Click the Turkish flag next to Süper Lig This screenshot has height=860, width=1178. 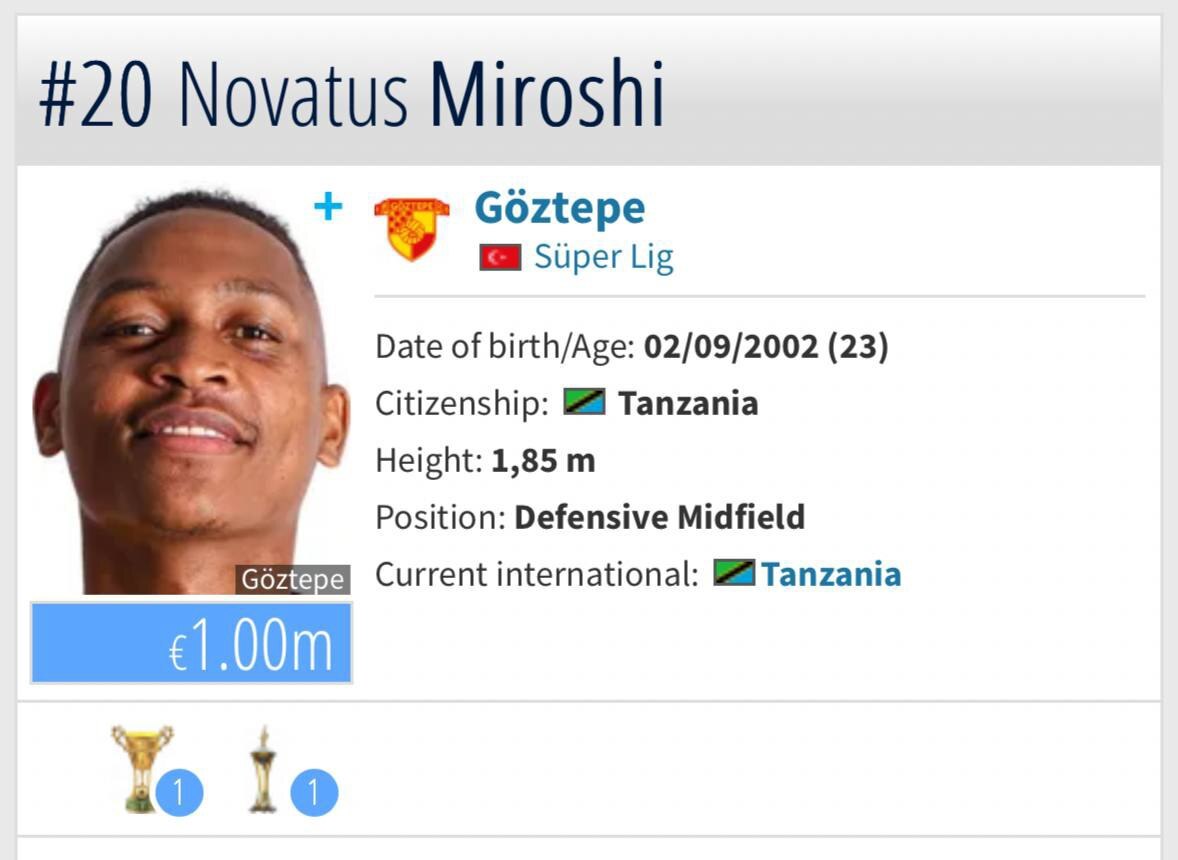pos(500,258)
